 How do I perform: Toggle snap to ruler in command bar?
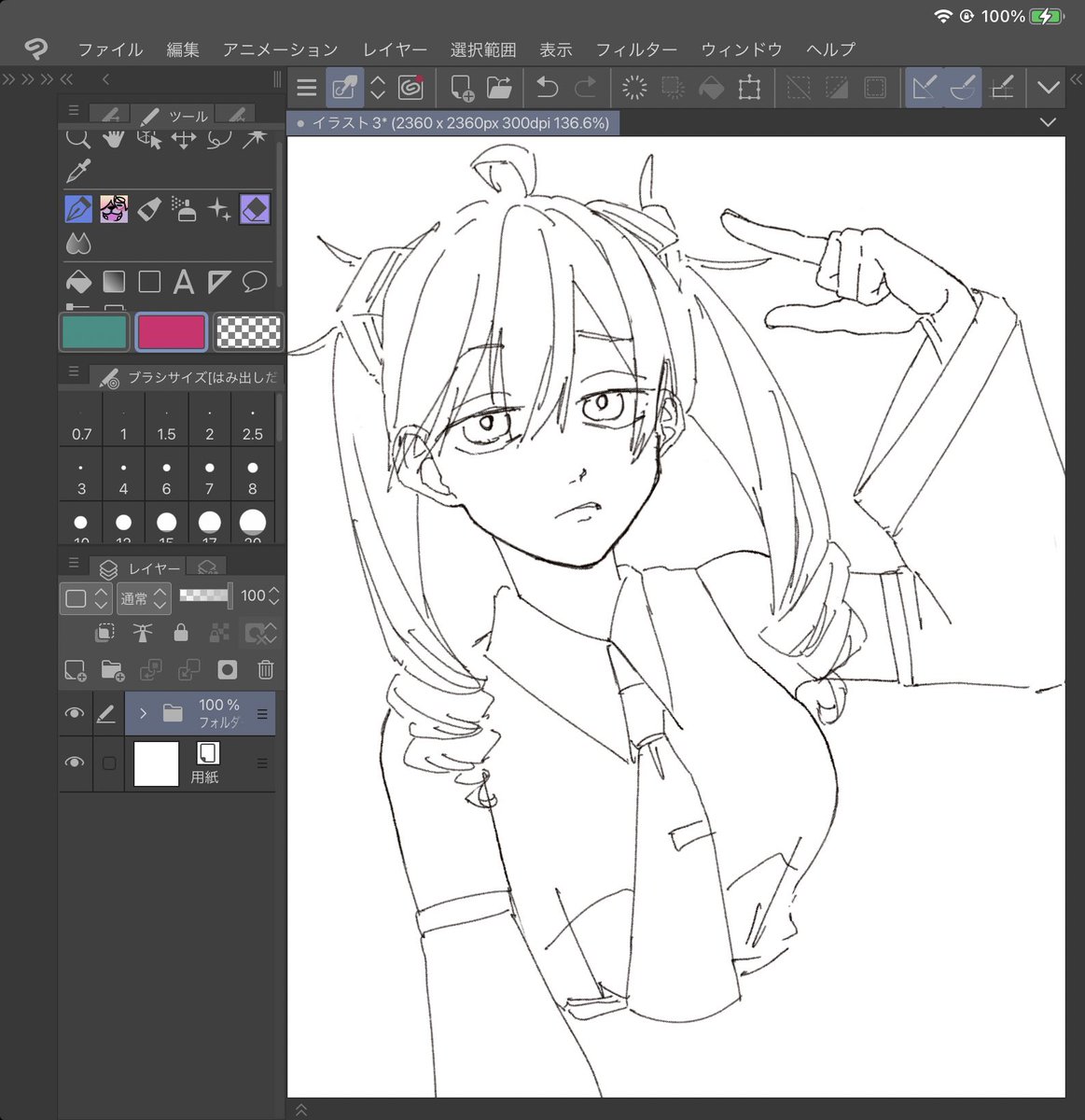tap(925, 89)
